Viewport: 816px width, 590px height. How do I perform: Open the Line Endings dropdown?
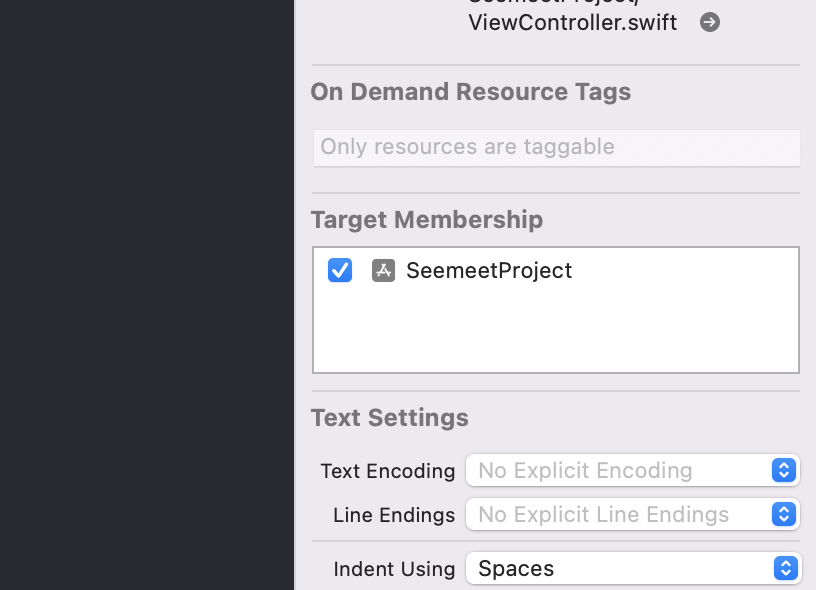(x=632, y=514)
